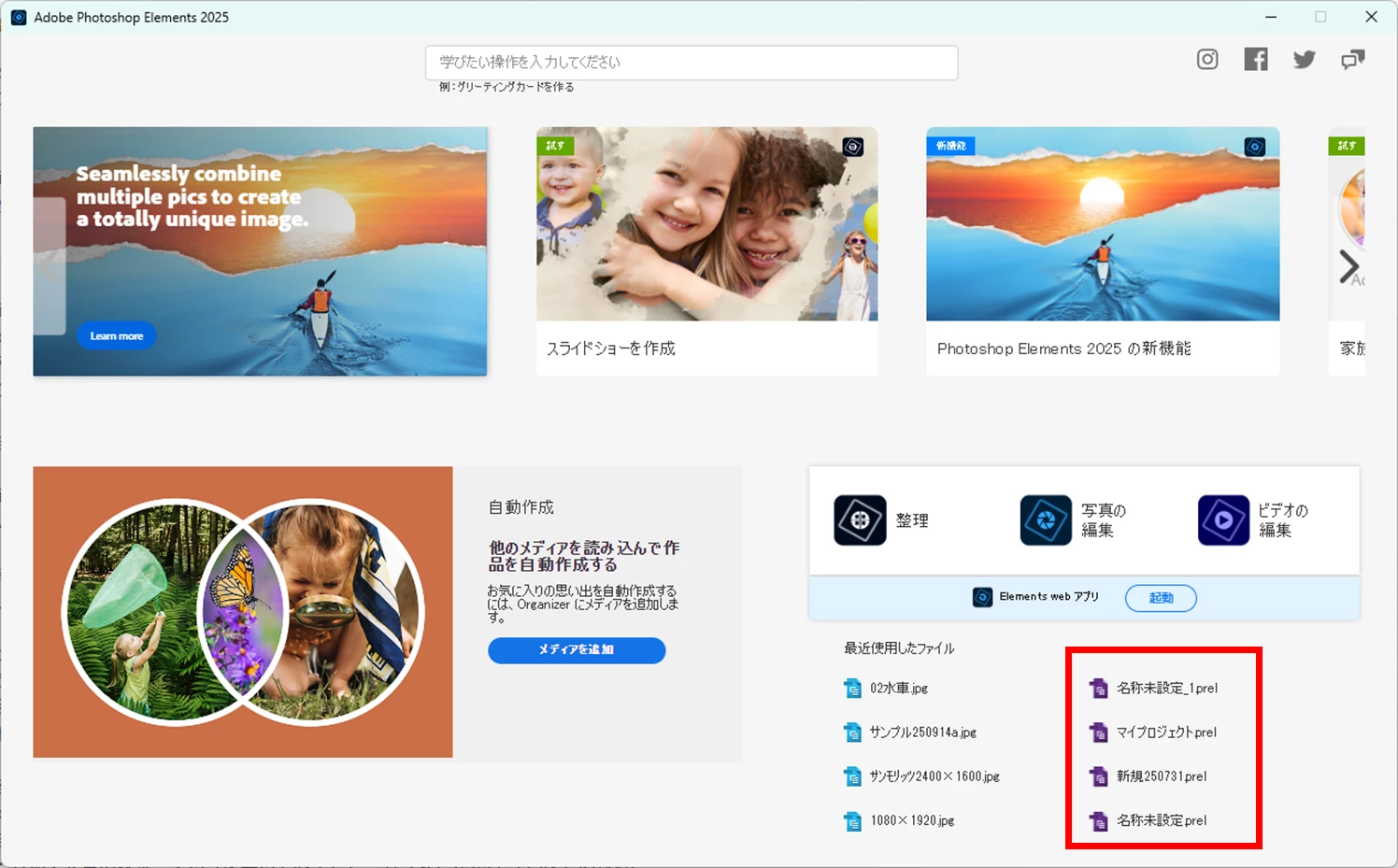Open the Instagram icon link
Screen dimensions: 1398x868
click(x=1207, y=60)
